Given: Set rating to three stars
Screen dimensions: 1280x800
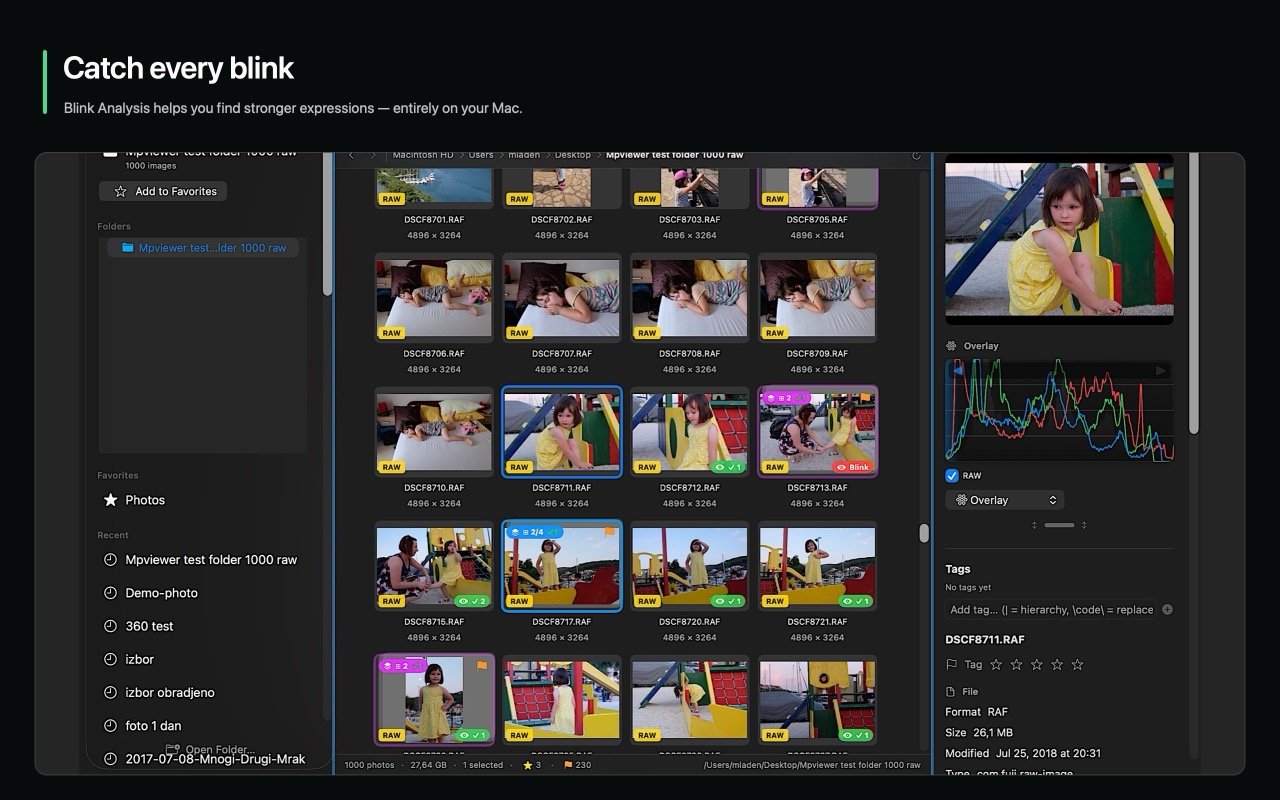Looking at the screenshot, I should pyautogui.click(x=1036, y=664).
